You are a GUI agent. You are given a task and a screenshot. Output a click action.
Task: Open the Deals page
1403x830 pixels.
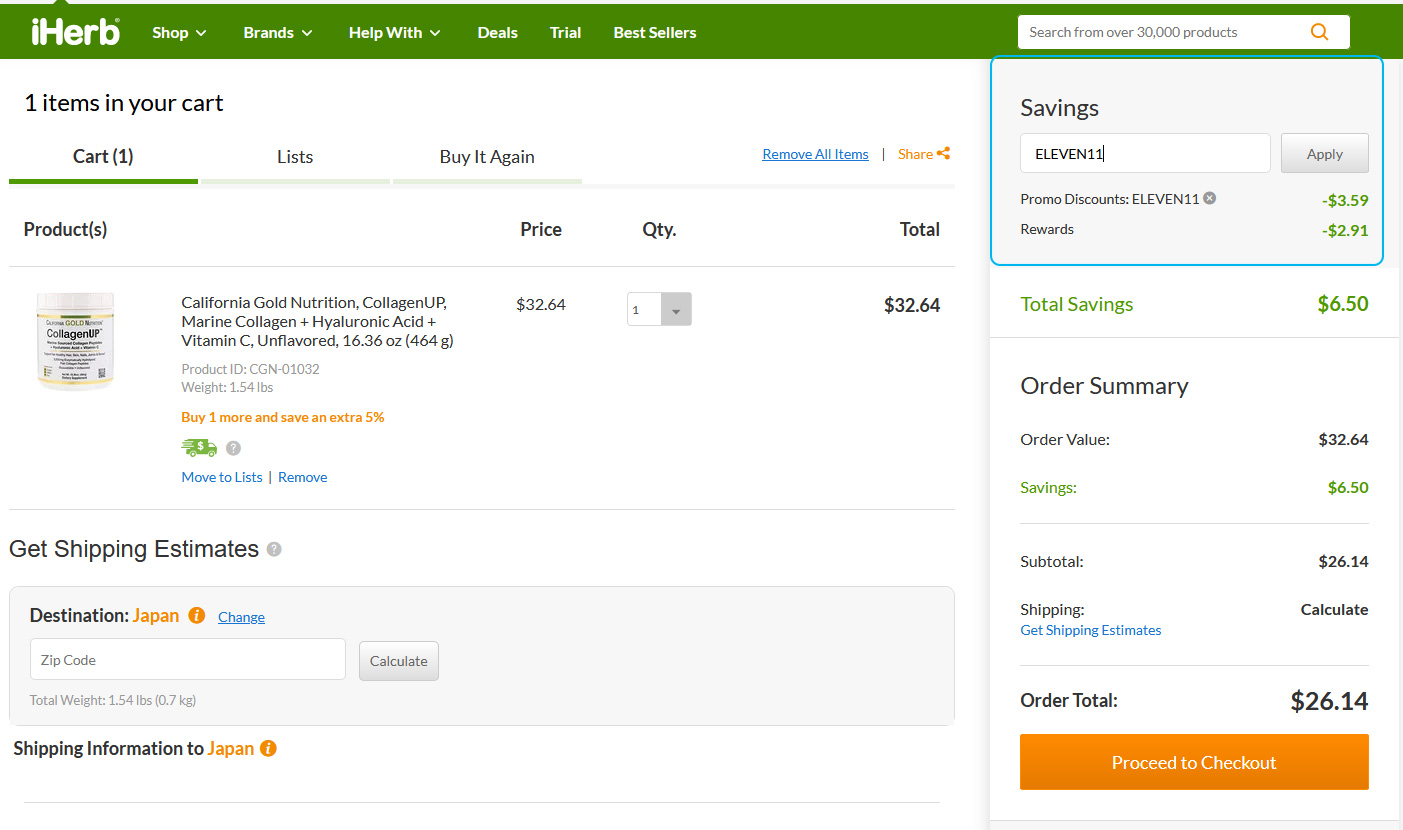point(497,32)
